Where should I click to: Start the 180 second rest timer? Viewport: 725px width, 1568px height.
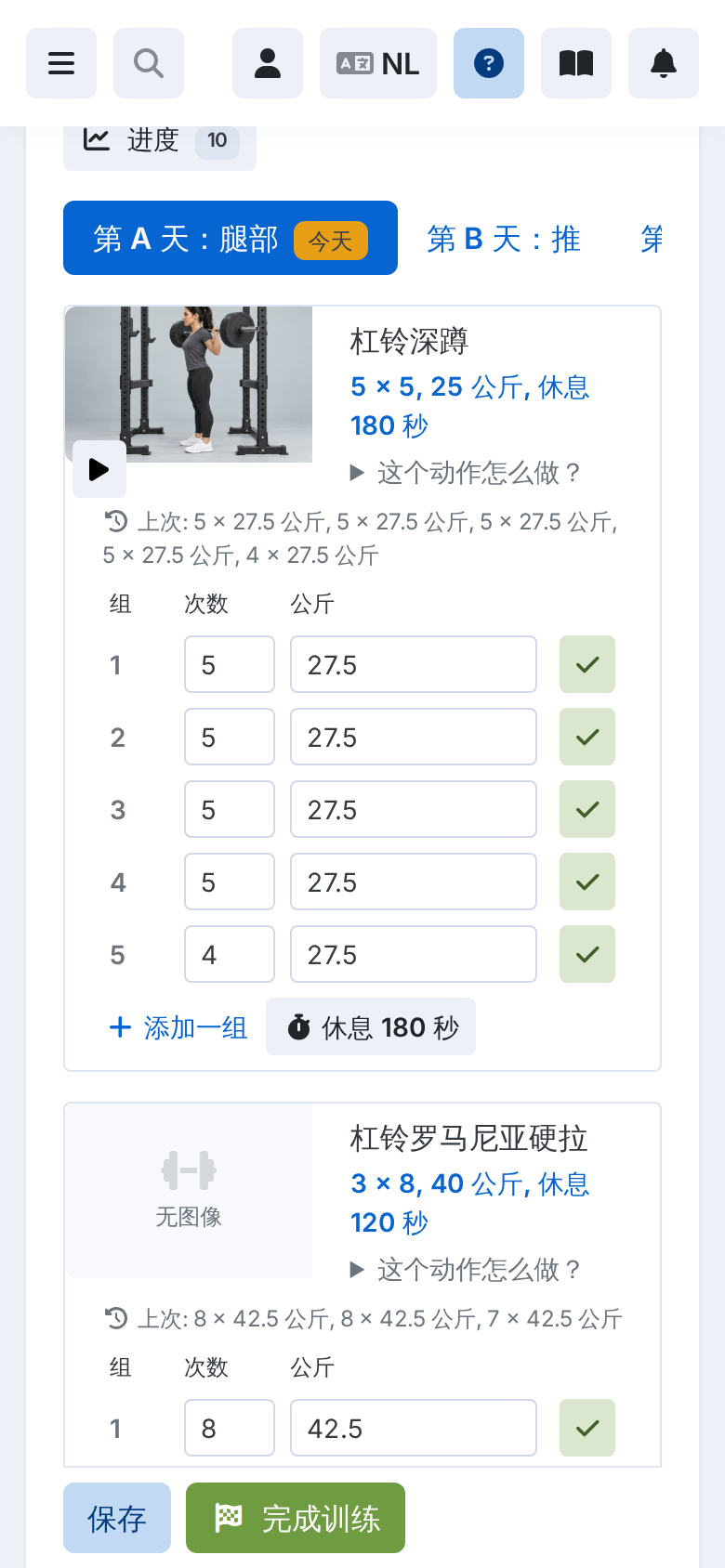point(371,1026)
